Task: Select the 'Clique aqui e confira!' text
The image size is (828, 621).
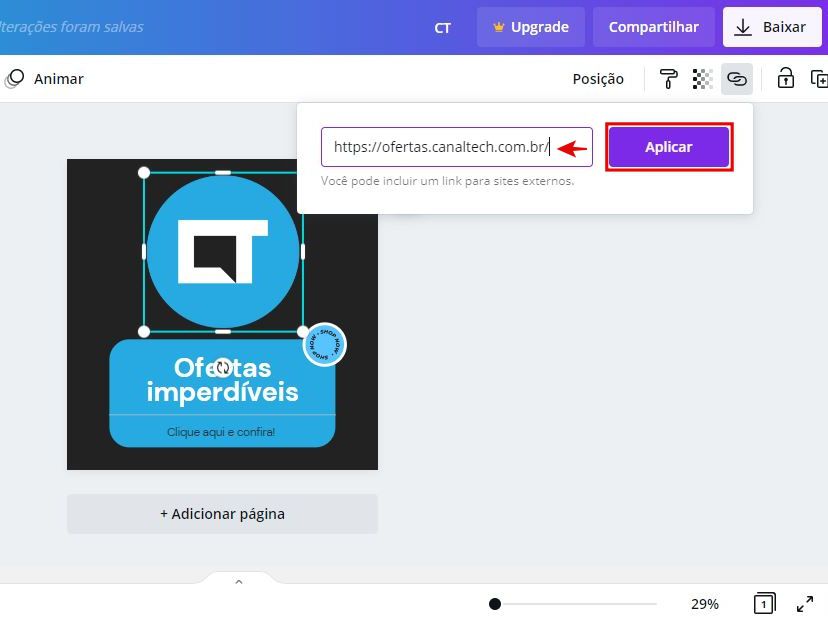Action: 221,432
